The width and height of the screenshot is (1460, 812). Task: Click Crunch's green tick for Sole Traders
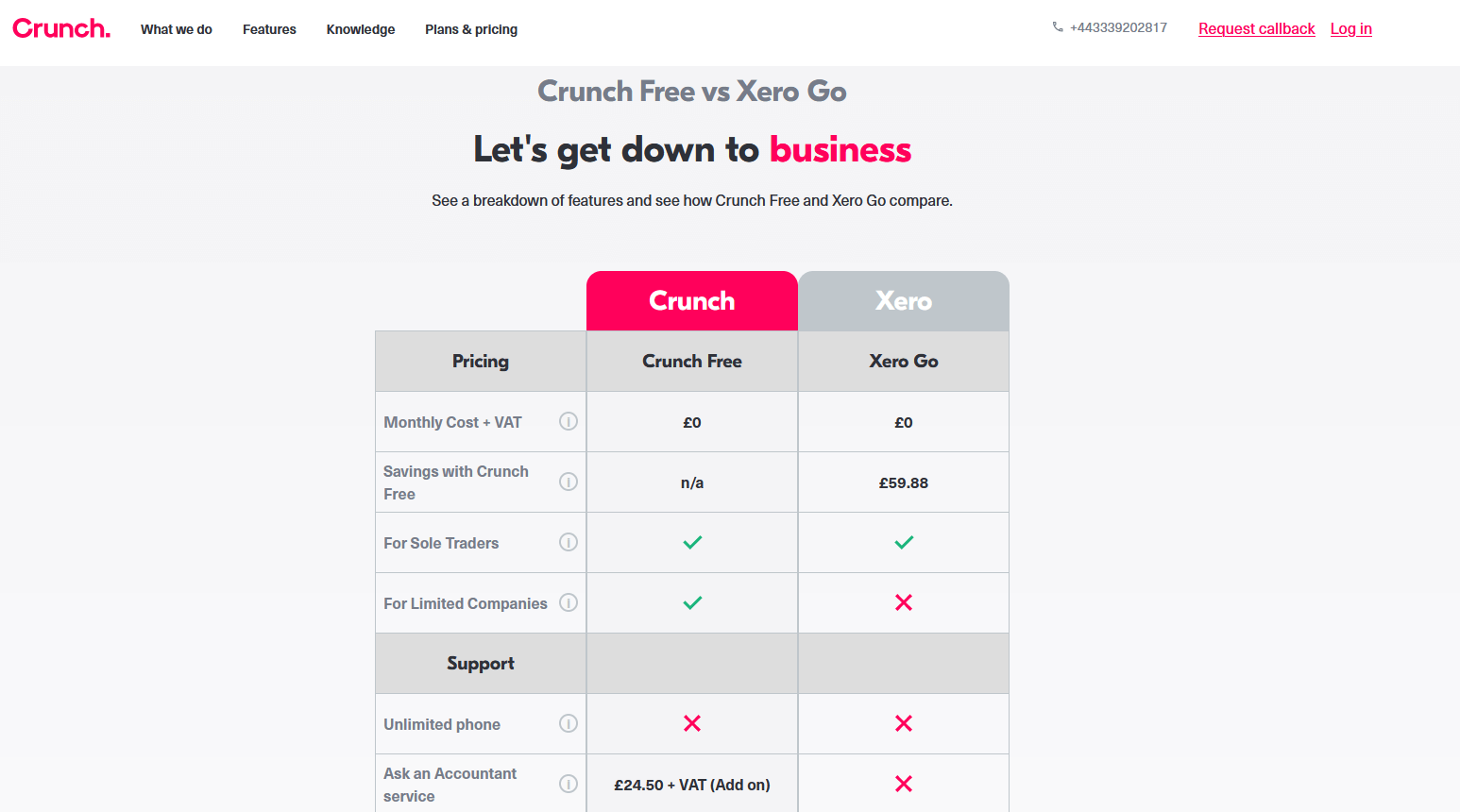692,542
